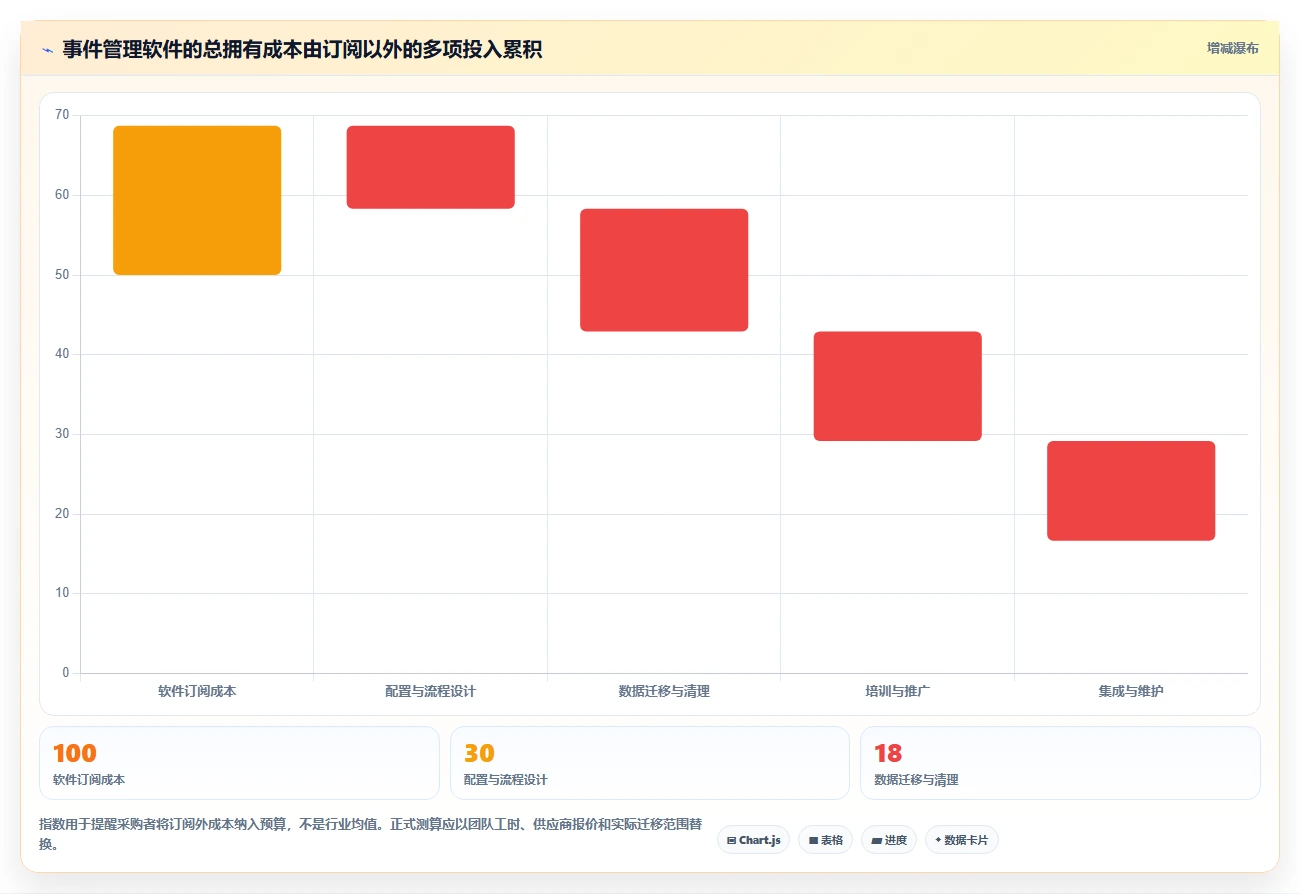Select the 表格 tag chip
Image resolution: width=1300 pixels, height=894 pixels.
coord(826,840)
